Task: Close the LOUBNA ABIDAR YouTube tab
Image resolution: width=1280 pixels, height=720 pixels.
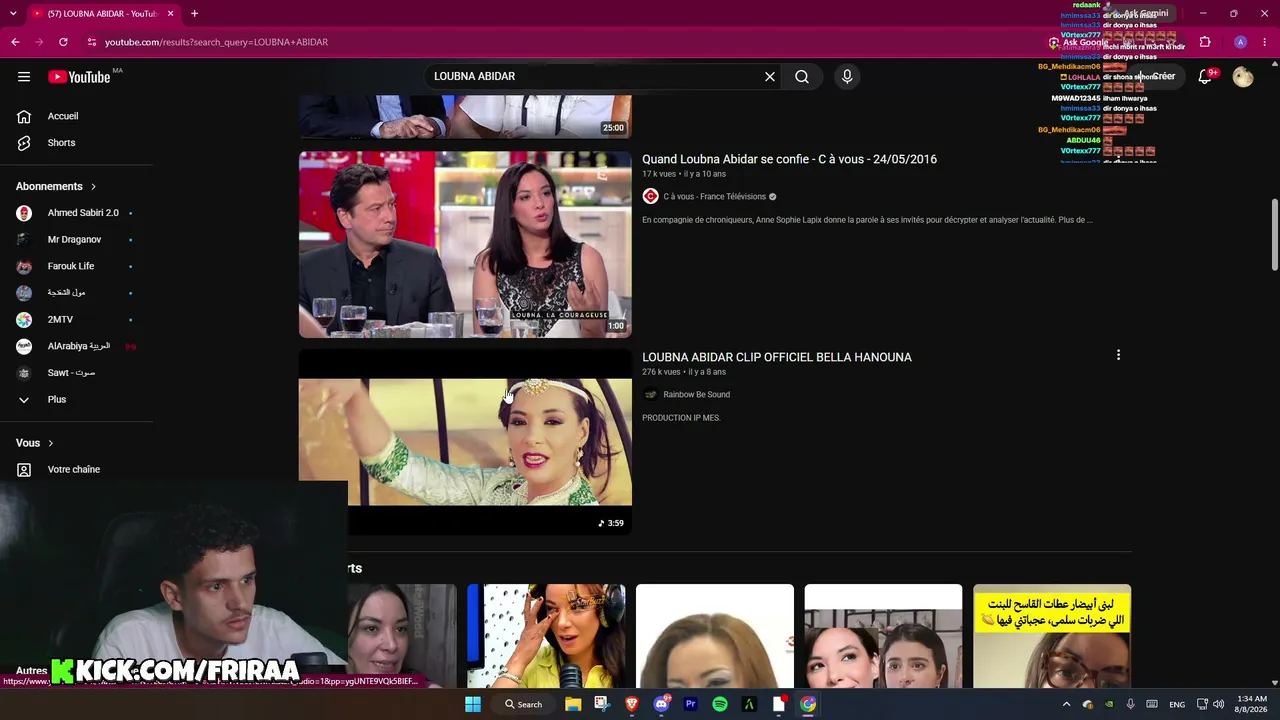Action: click(x=171, y=14)
